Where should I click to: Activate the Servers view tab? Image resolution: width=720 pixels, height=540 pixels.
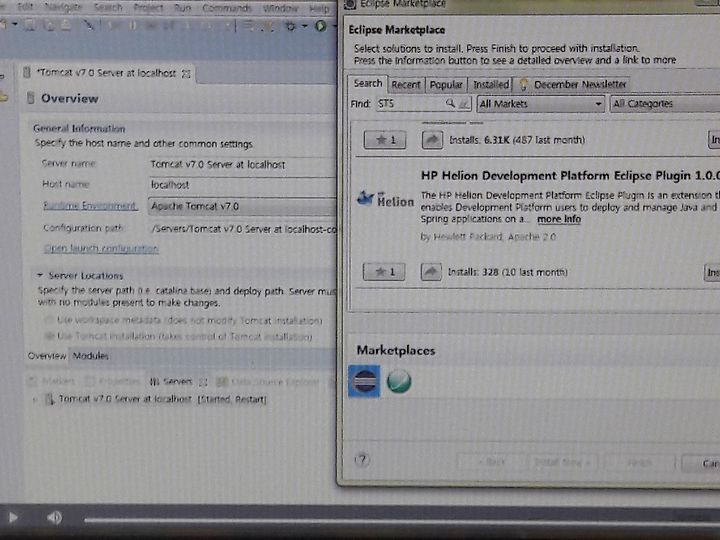click(x=177, y=382)
